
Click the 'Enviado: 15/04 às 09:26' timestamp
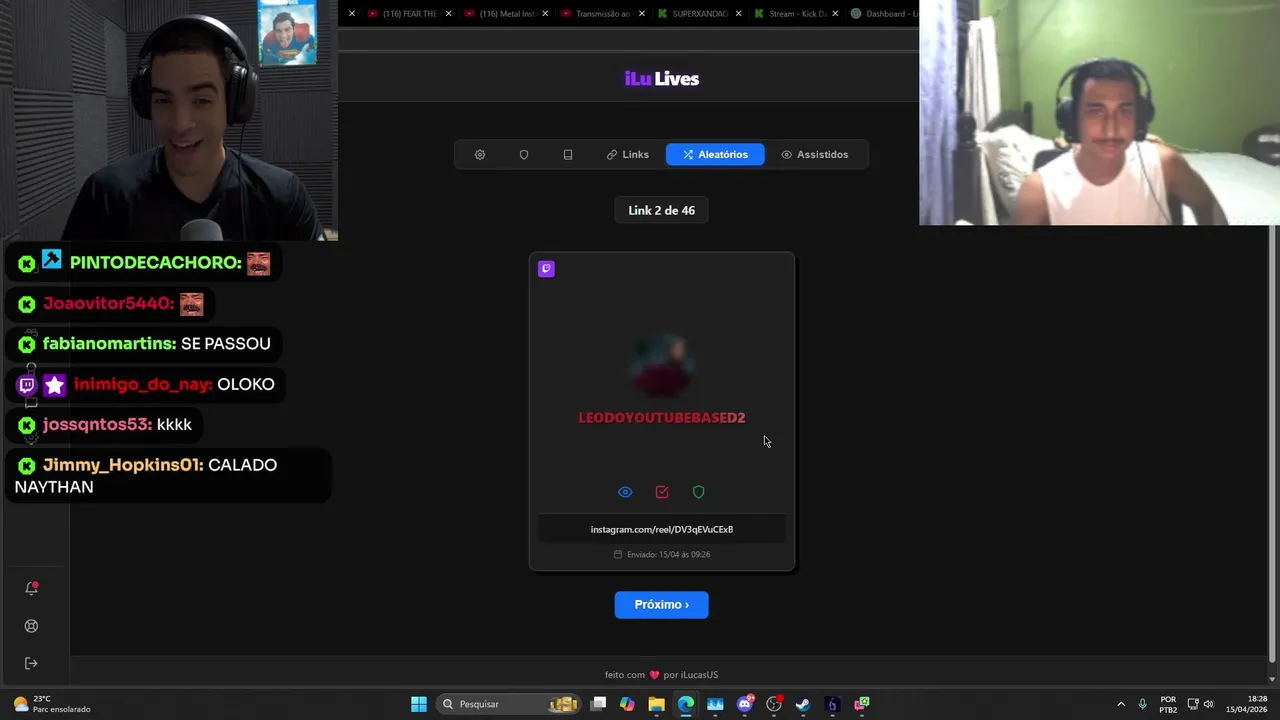tap(662, 555)
